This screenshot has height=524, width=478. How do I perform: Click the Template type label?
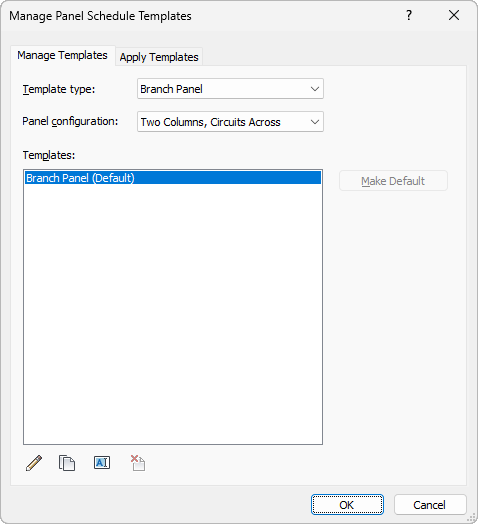point(59,89)
